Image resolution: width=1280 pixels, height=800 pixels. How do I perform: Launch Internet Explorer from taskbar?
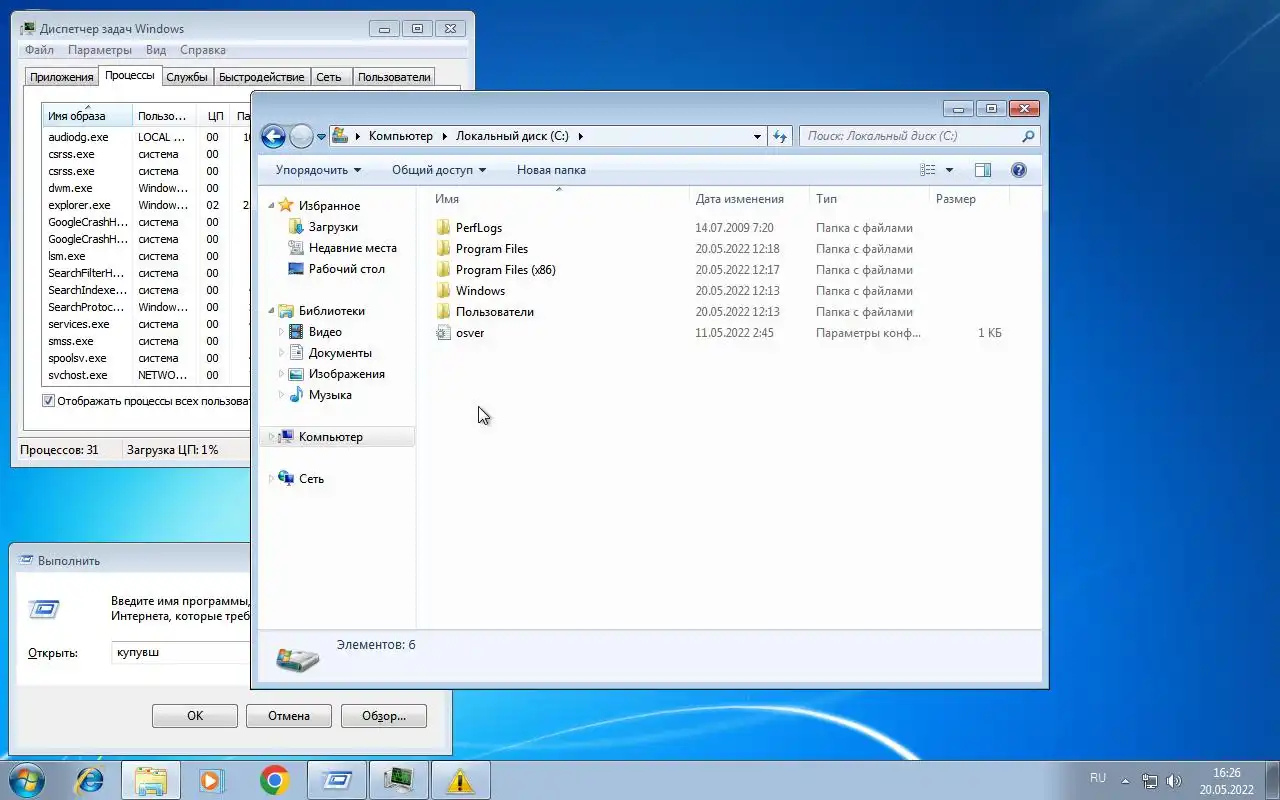(x=89, y=780)
